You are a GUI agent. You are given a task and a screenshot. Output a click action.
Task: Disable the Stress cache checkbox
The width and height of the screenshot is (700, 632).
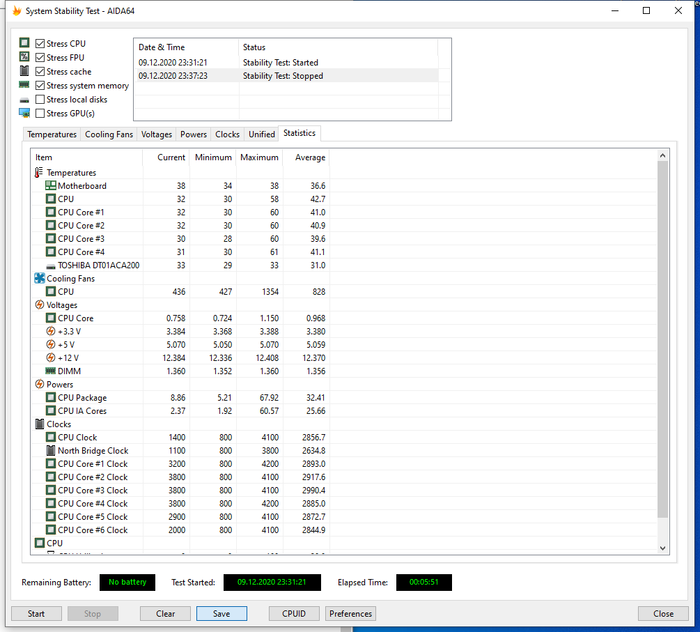[x=40, y=71]
